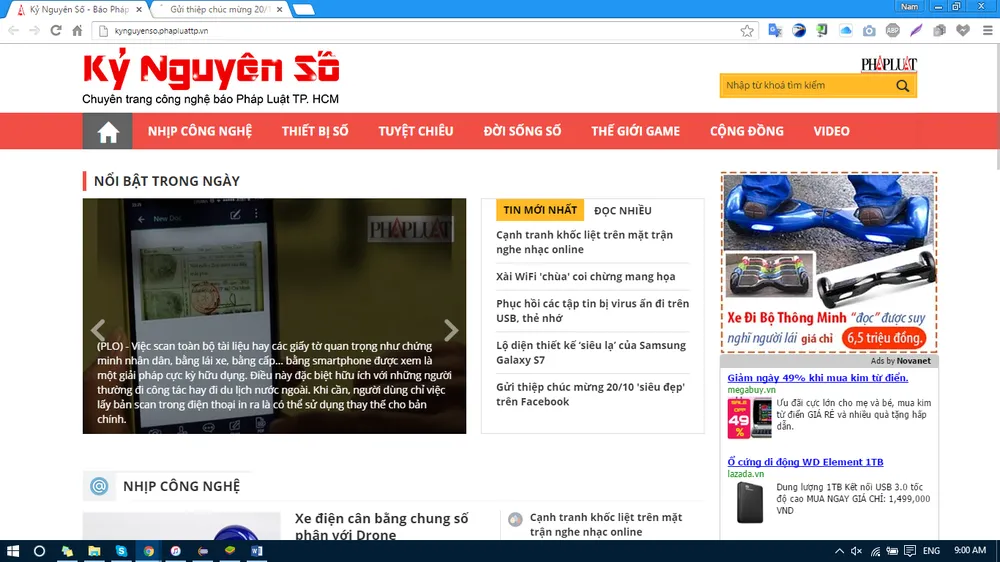Open the Chrome hamburger menu
The height and width of the screenshot is (562, 1000).
click(987, 31)
